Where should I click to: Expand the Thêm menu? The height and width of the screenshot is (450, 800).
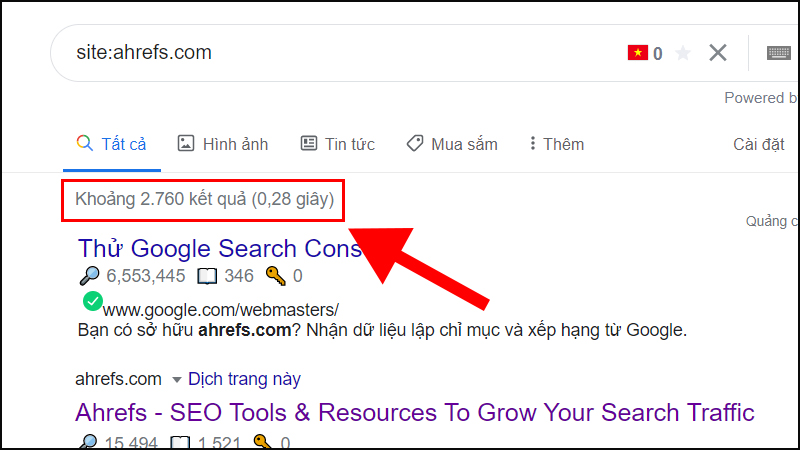pos(556,144)
